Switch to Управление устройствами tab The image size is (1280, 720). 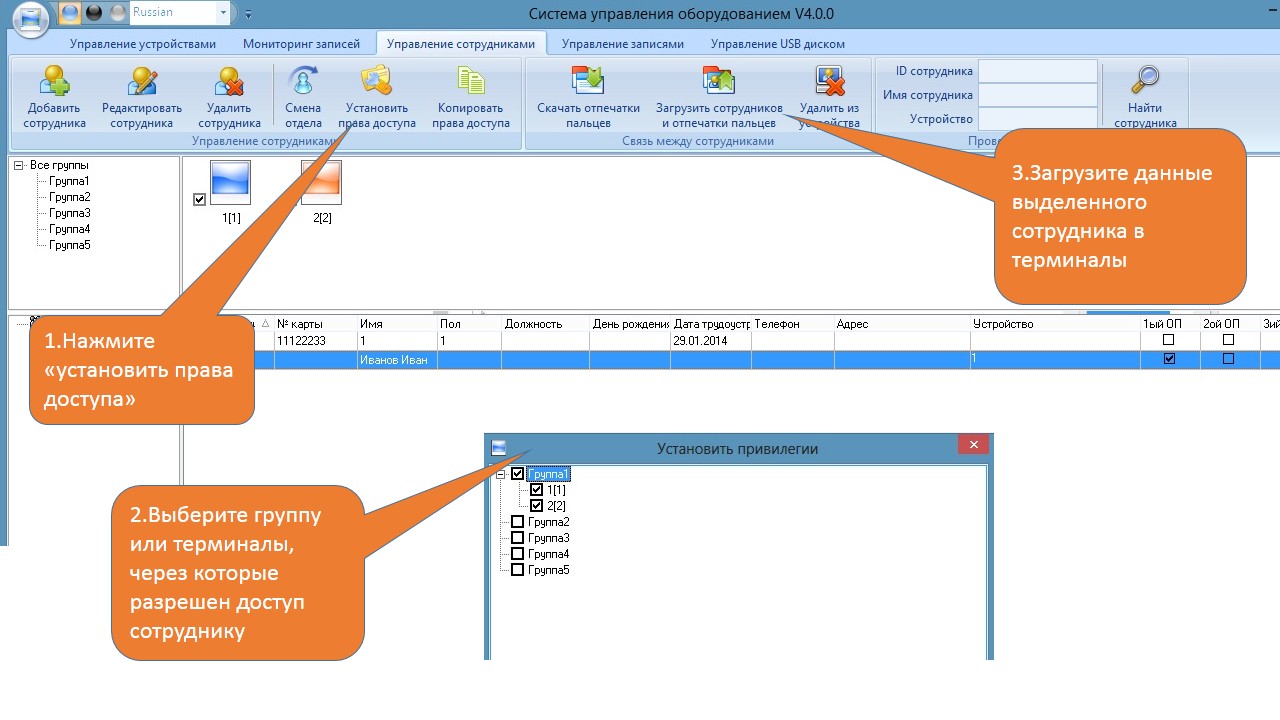[x=142, y=44]
